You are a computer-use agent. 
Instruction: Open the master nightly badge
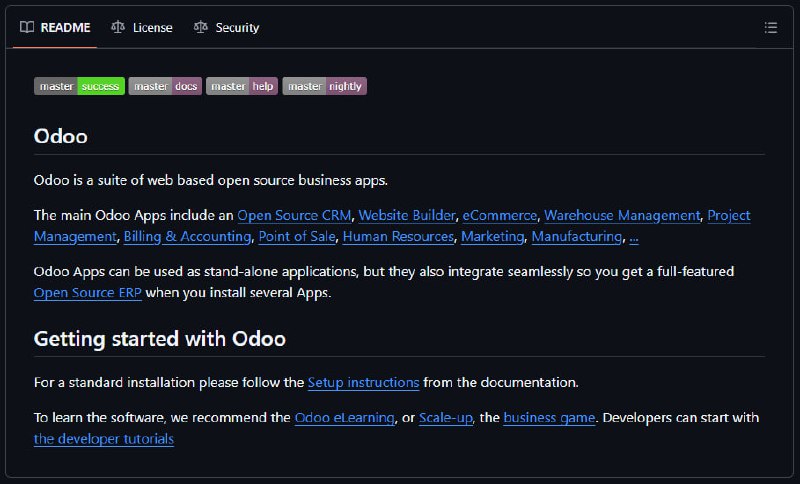pyautogui.click(x=324, y=86)
